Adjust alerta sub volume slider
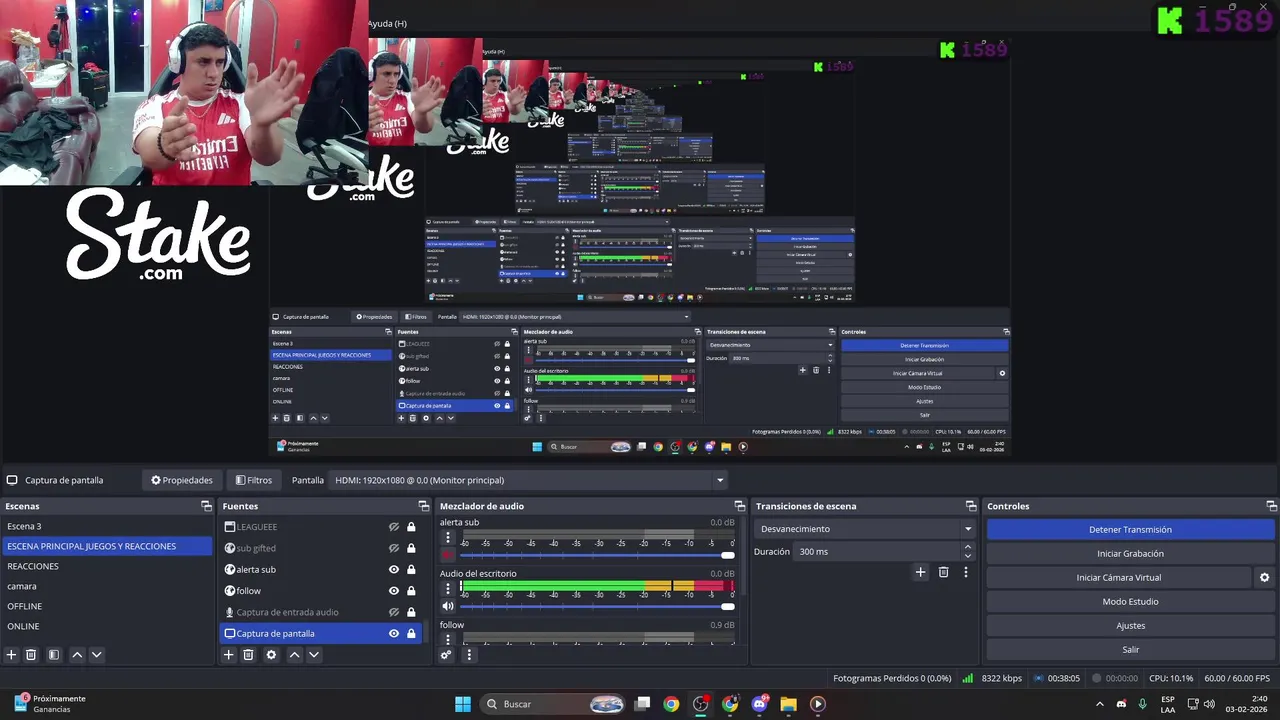Screen dimensions: 1280x720 [597, 555]
